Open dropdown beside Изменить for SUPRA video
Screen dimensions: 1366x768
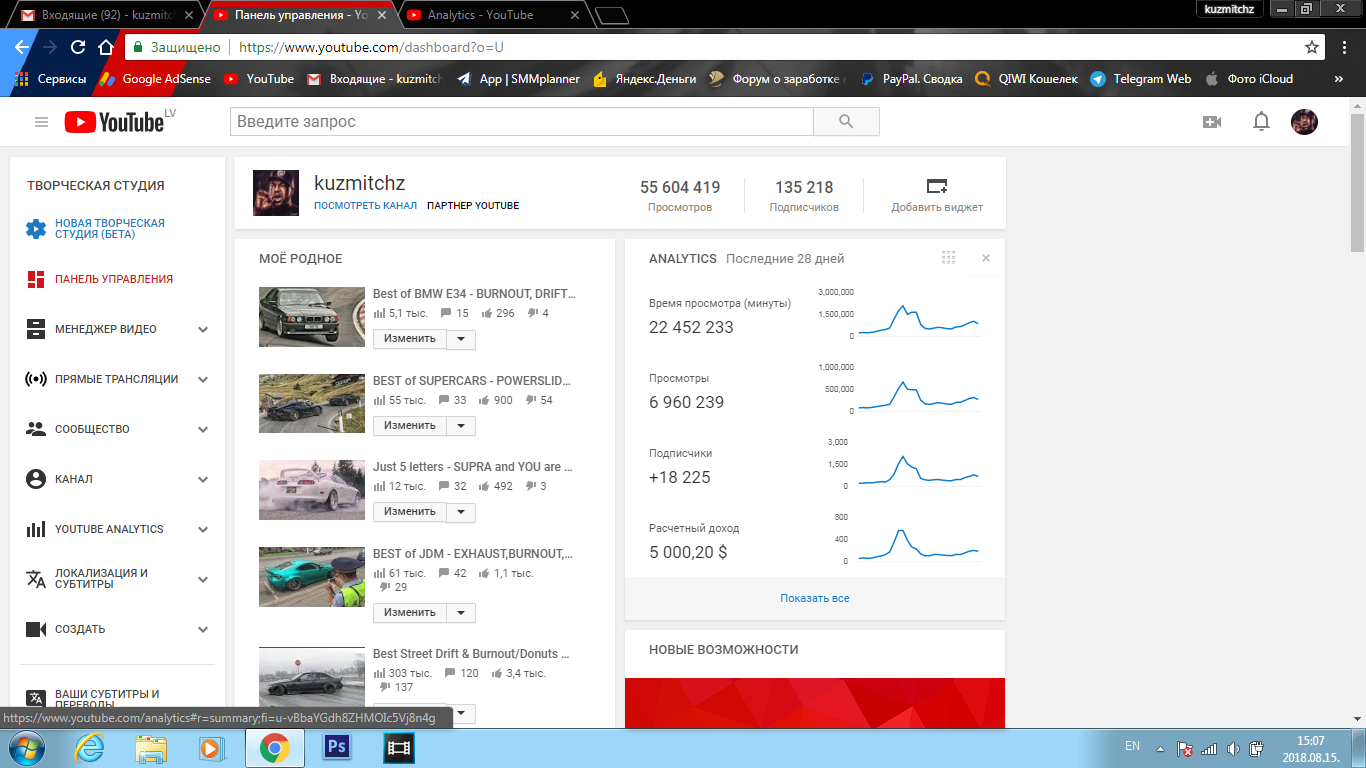click(461, 512)
